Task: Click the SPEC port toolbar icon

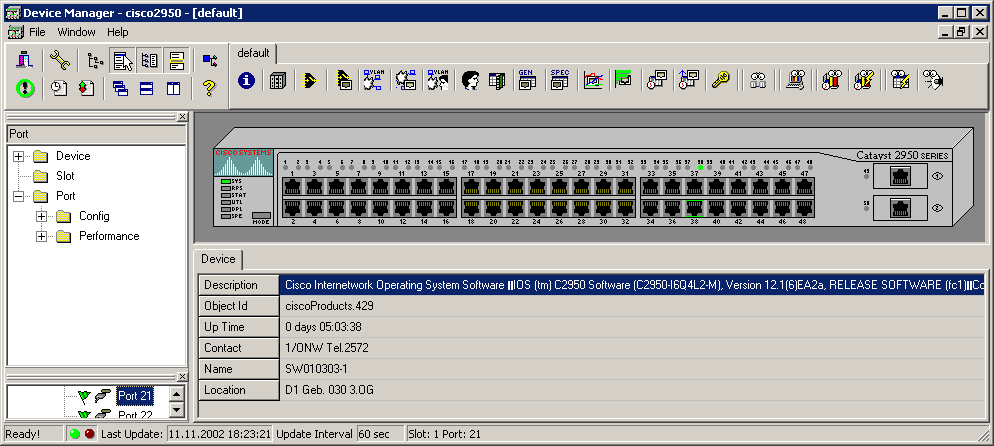Action: 559,81
